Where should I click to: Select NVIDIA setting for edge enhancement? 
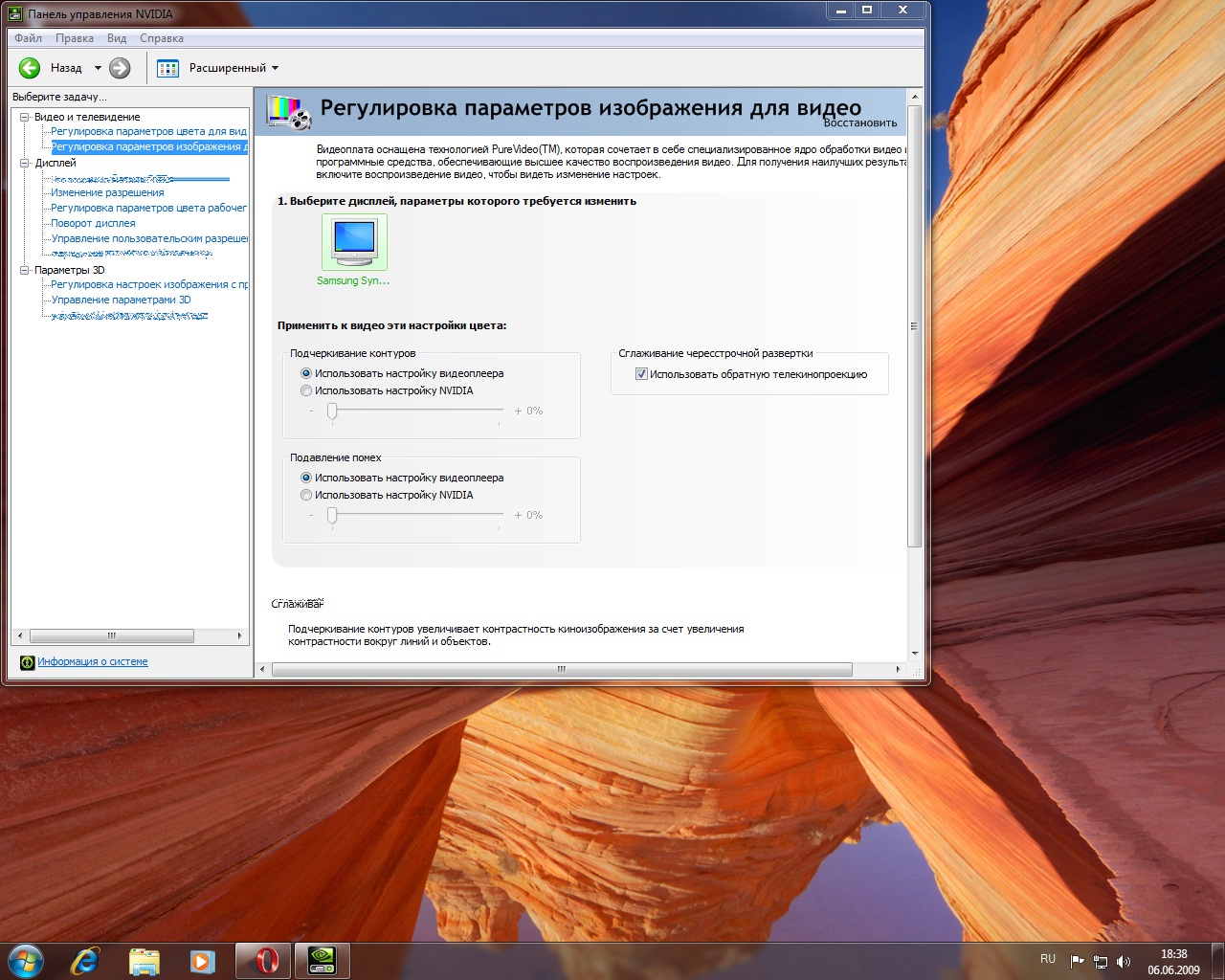(306, 390)
